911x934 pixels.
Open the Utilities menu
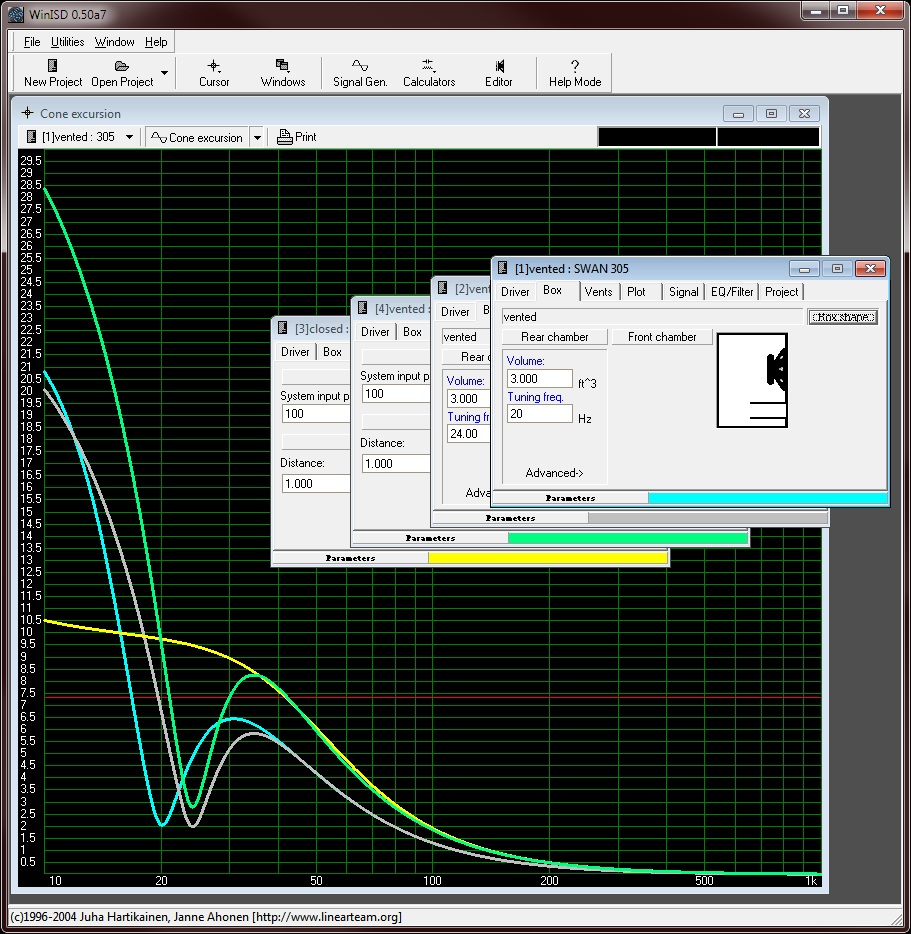coord(67,42)
